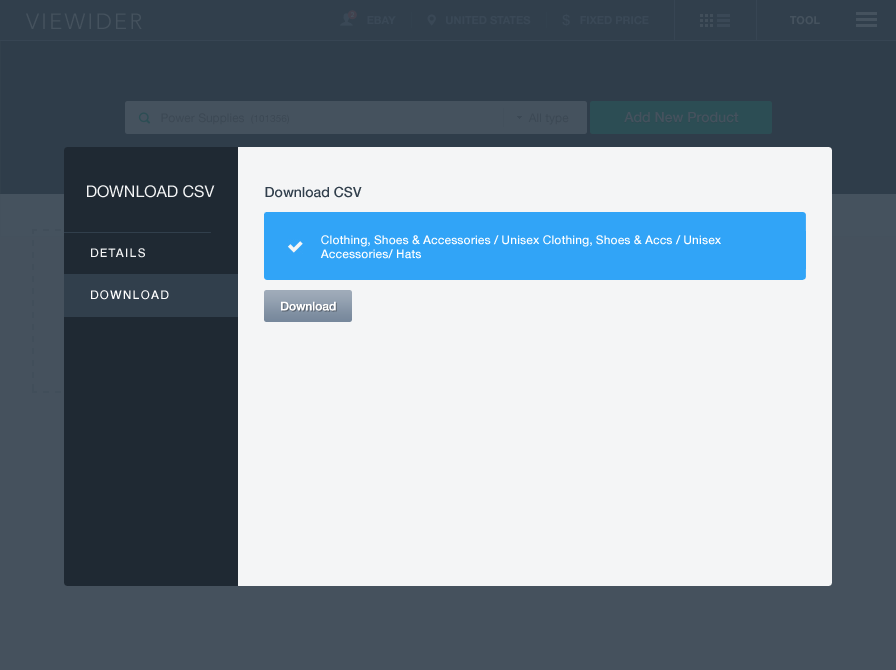The width and height of the screenshot is (896, 670).
Task: Click into the product search field
Action: click(x=330, y=118)
